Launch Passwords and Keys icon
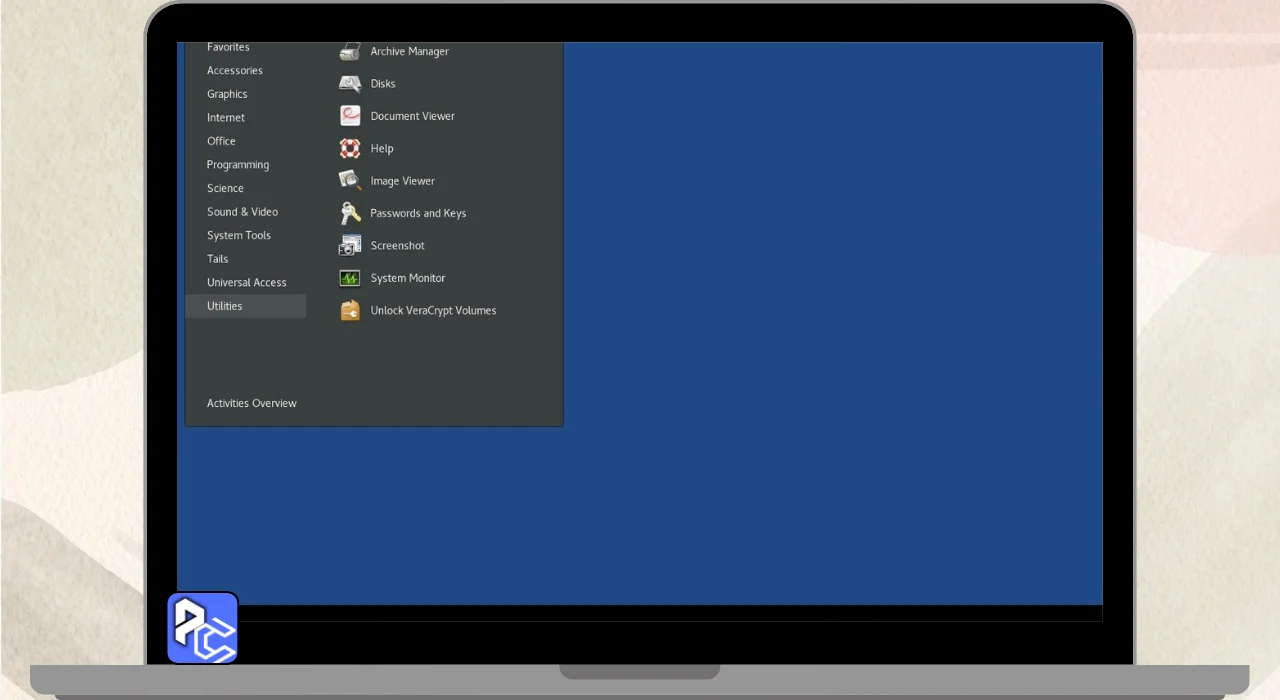The width and height of the screenshot is (1280, 700). (x=350, y=213)
